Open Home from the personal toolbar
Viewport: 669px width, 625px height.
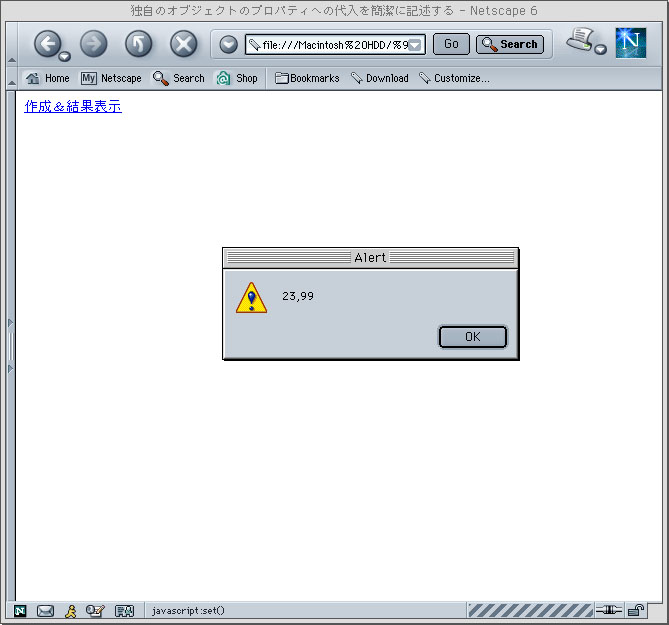tap(47, 78)
